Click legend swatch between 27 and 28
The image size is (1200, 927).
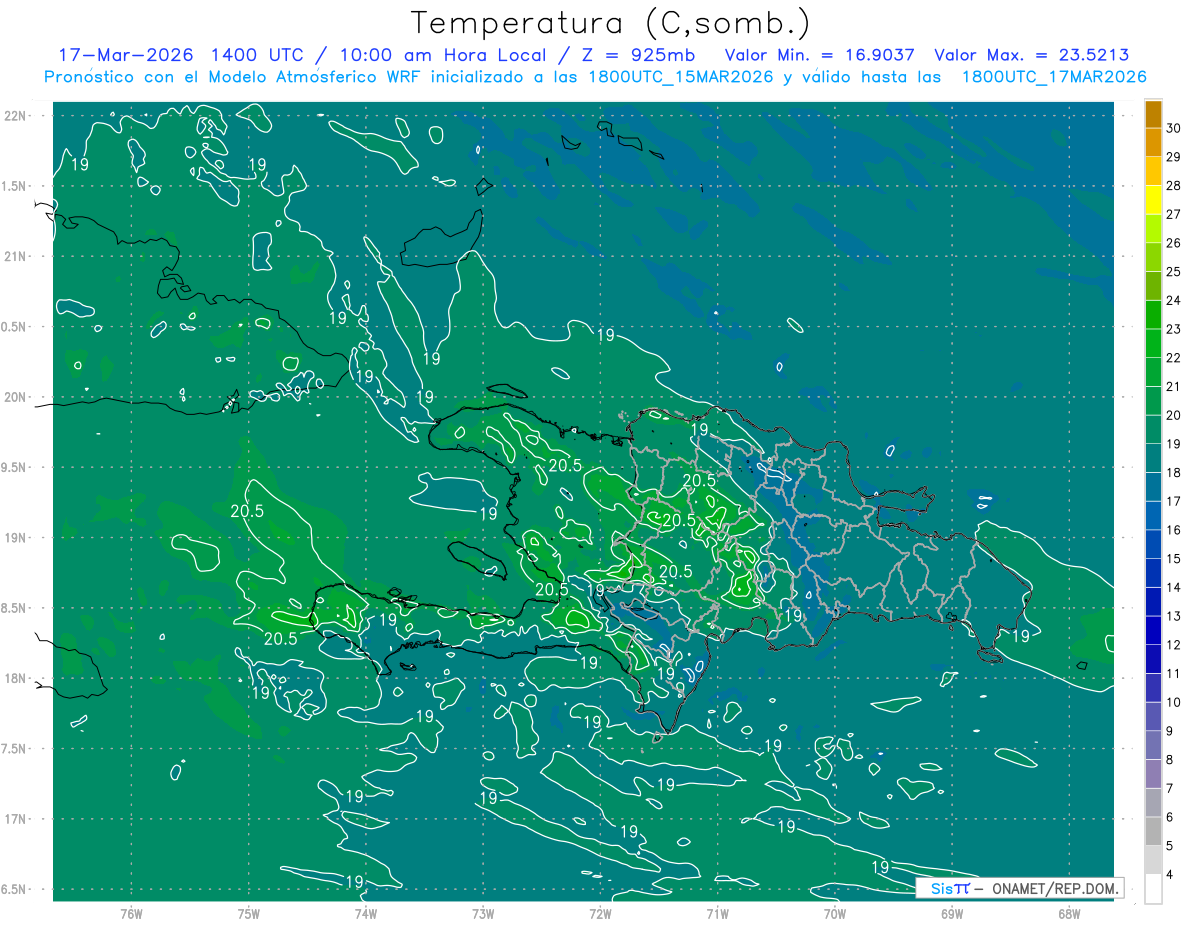(1153, 200)
